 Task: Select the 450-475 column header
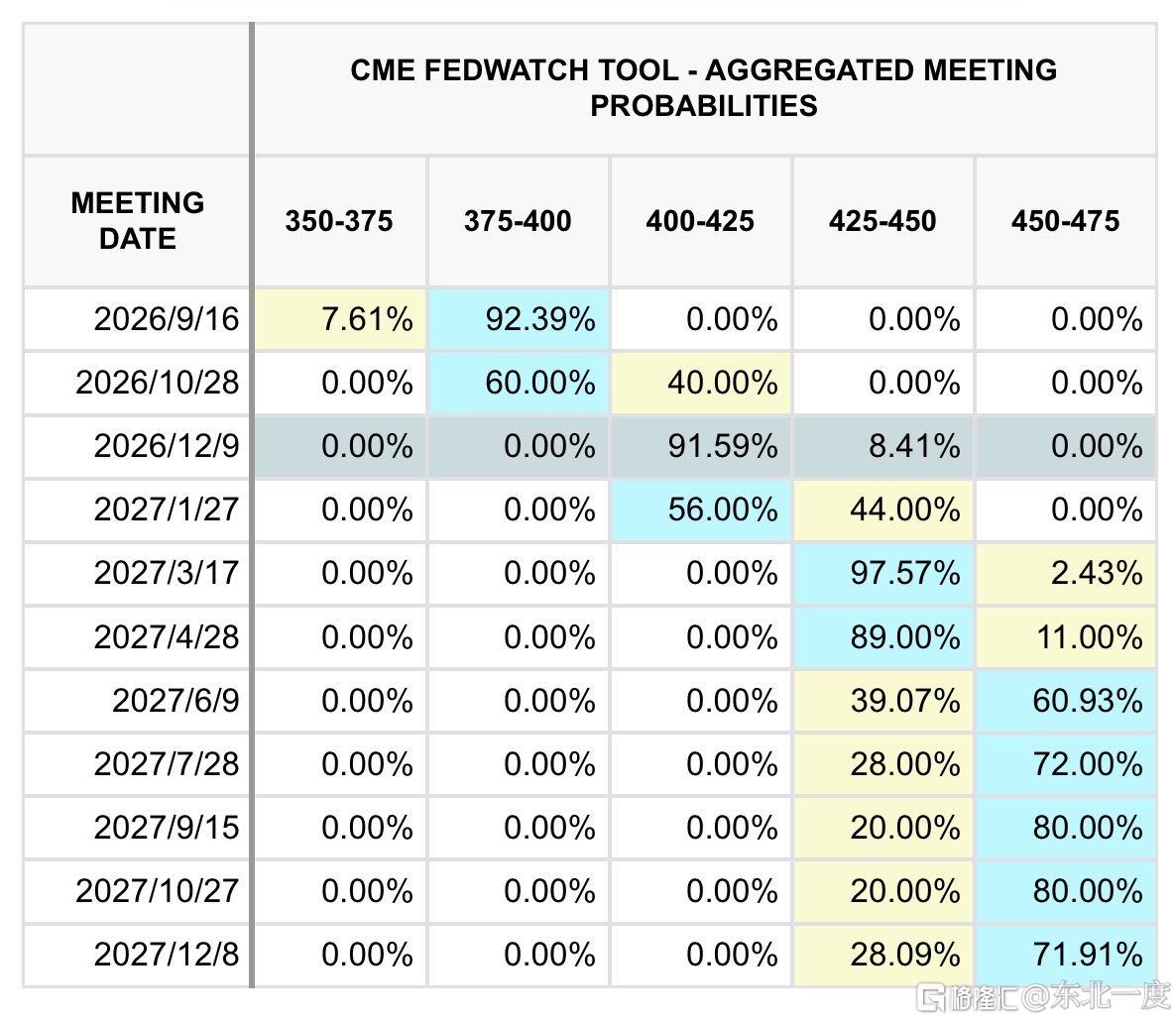click(x=1065, y=221)
